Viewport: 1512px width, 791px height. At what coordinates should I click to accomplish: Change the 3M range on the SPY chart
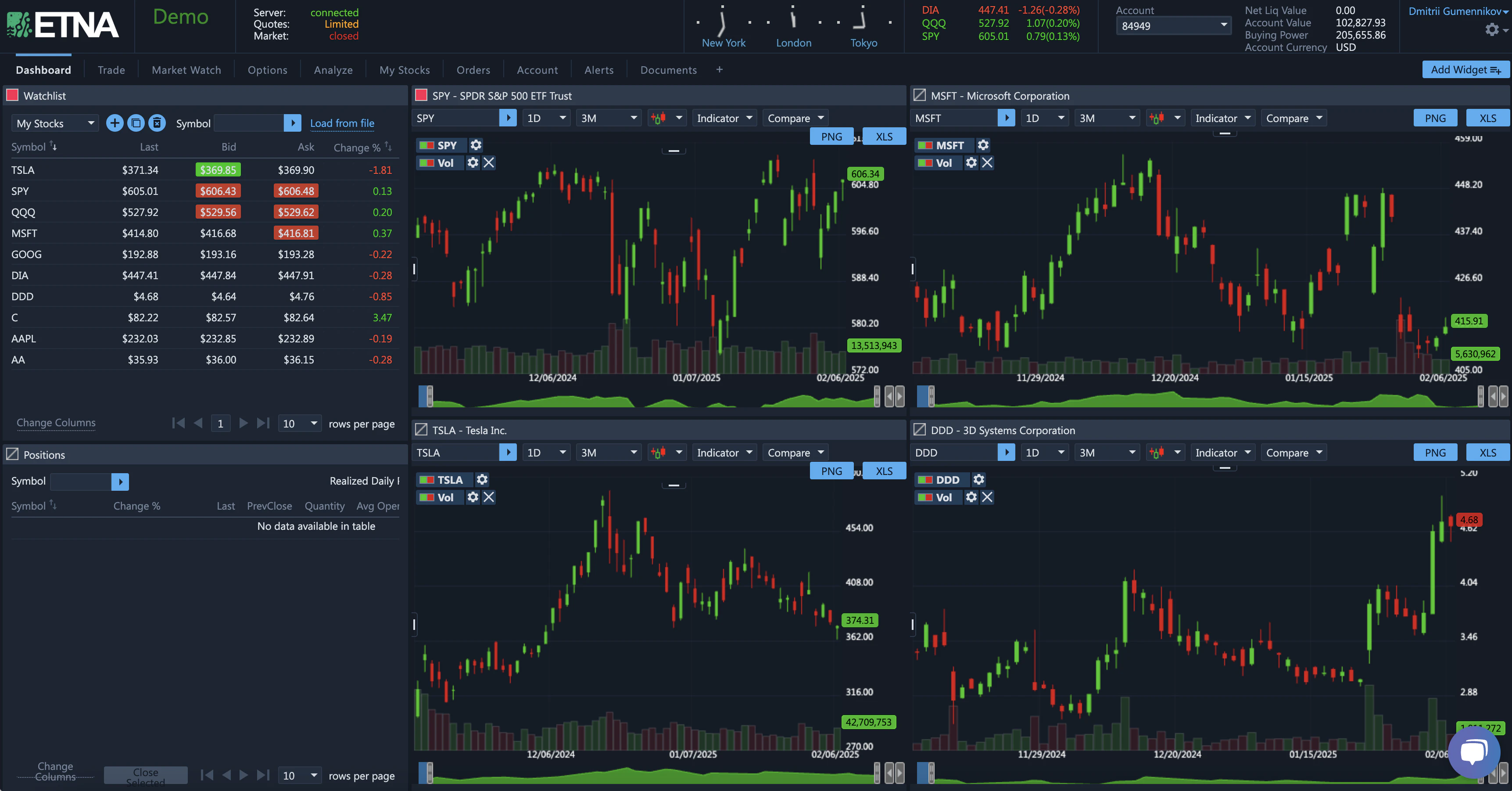608,118
